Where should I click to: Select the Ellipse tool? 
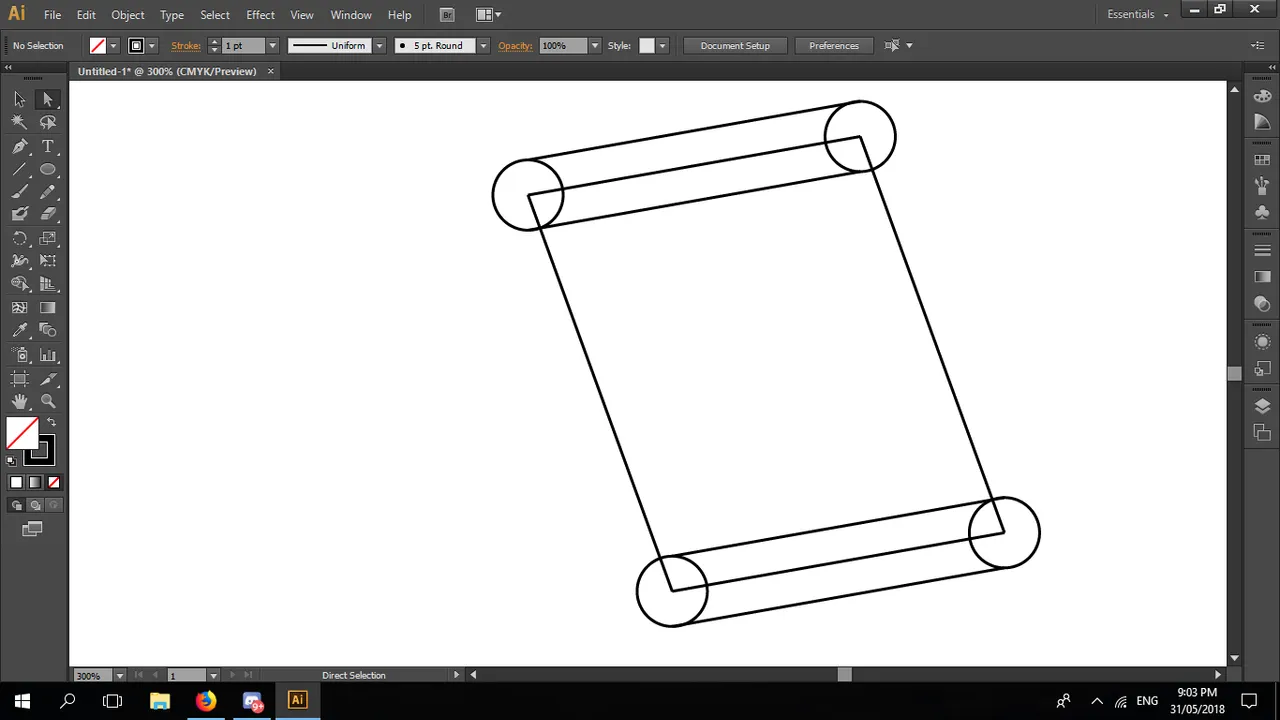click(x=47, y=169)
